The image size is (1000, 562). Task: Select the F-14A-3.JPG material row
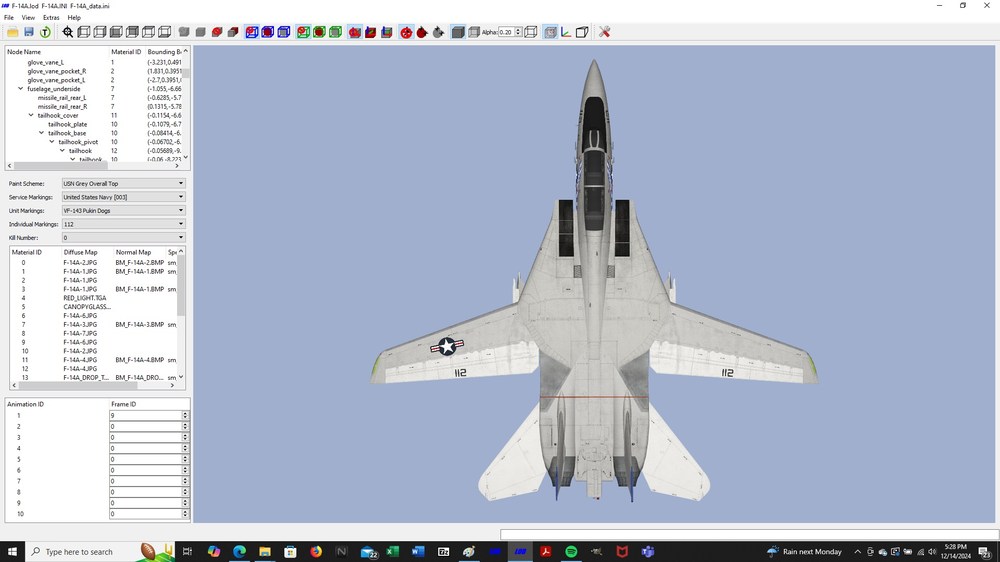pos(94,325)
